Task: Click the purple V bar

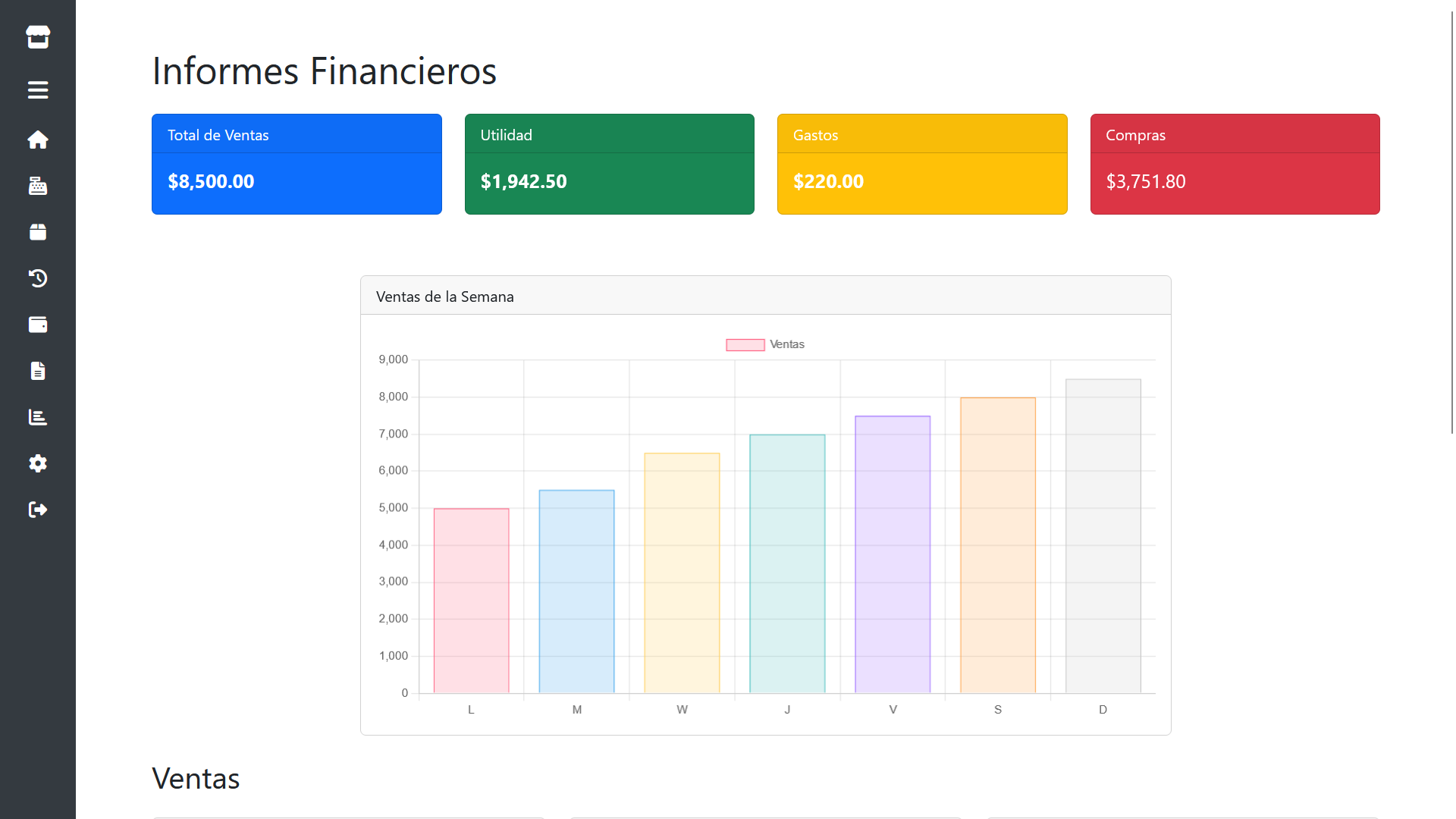Action: 893,554
